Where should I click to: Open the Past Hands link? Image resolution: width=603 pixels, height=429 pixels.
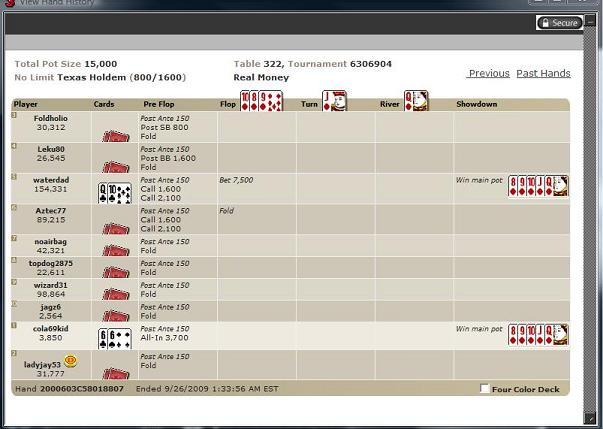tap(543, 73)
